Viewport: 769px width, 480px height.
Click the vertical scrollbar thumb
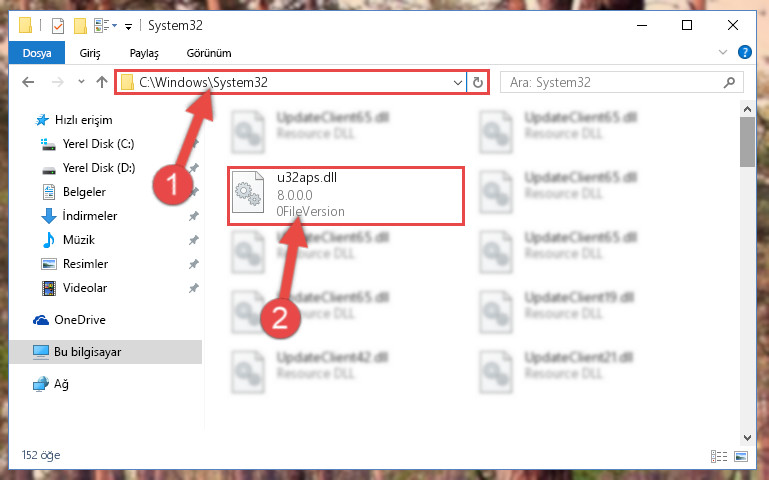(747, 142)
